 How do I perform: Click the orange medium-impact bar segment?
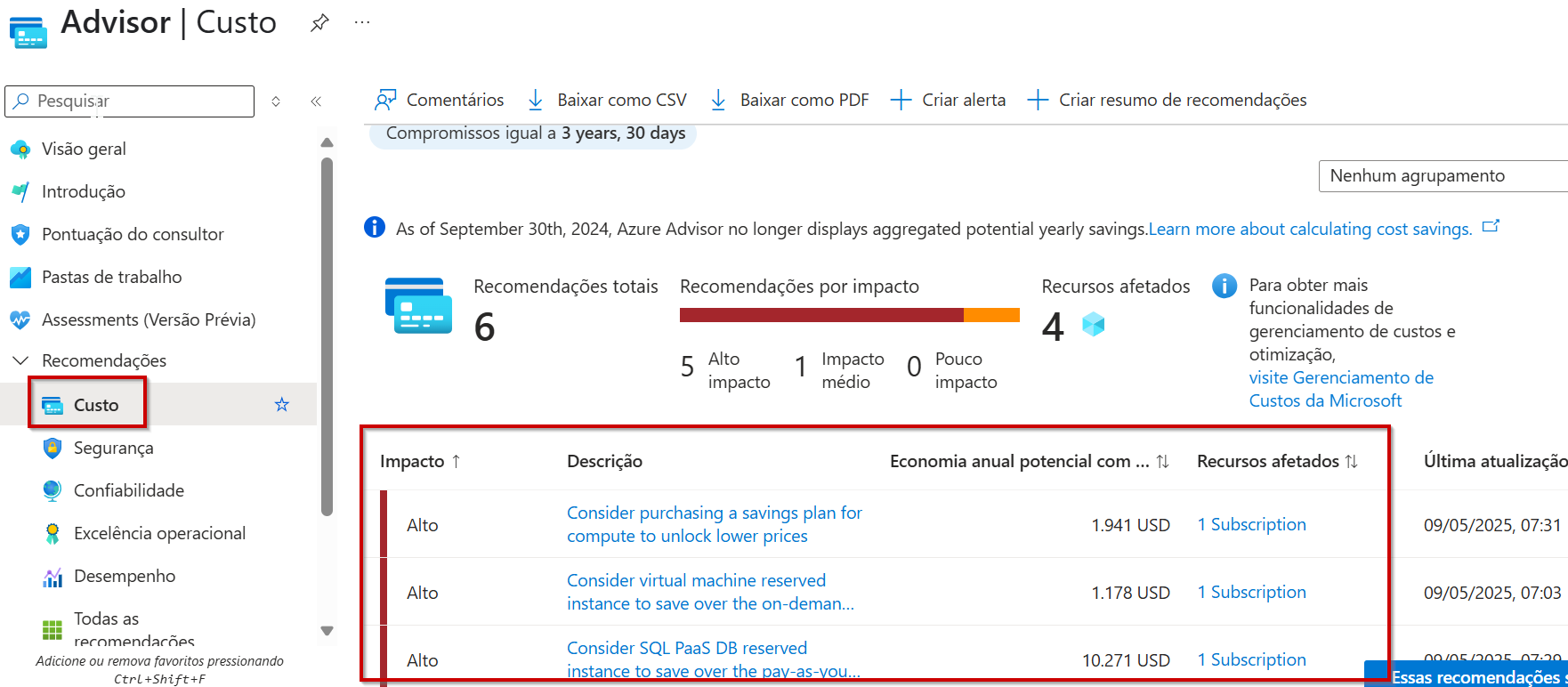click(991, 315)
